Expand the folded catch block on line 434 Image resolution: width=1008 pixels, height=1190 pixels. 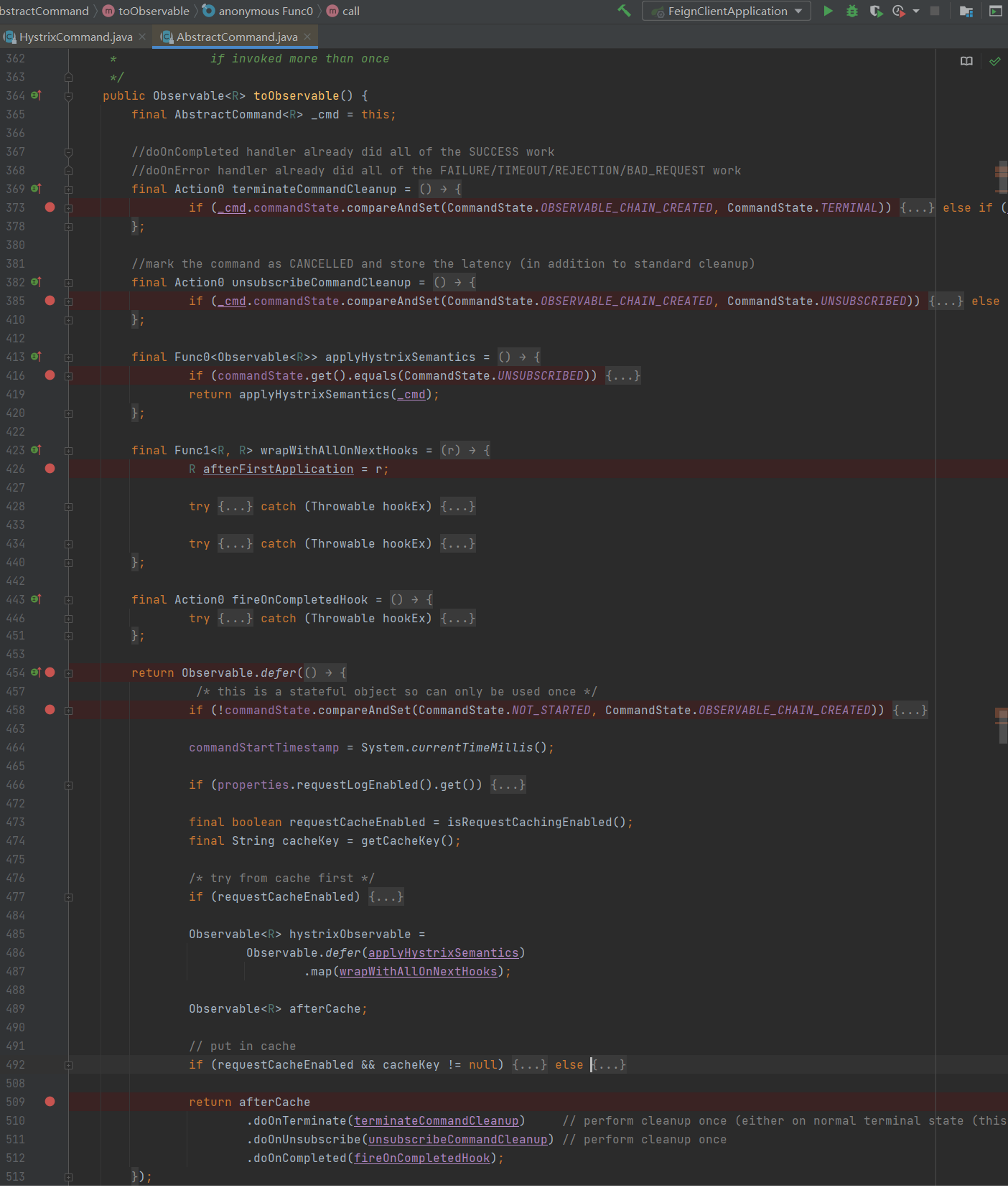[458, 543]
